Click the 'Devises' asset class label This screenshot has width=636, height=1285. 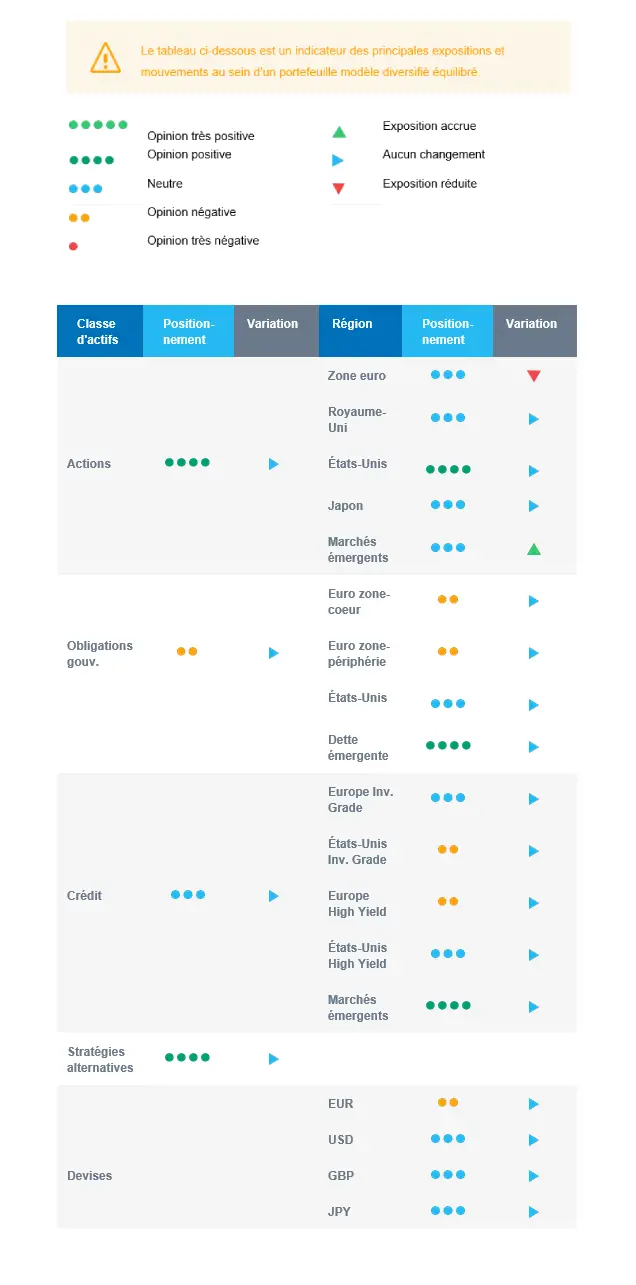[x=90, y=1176]
